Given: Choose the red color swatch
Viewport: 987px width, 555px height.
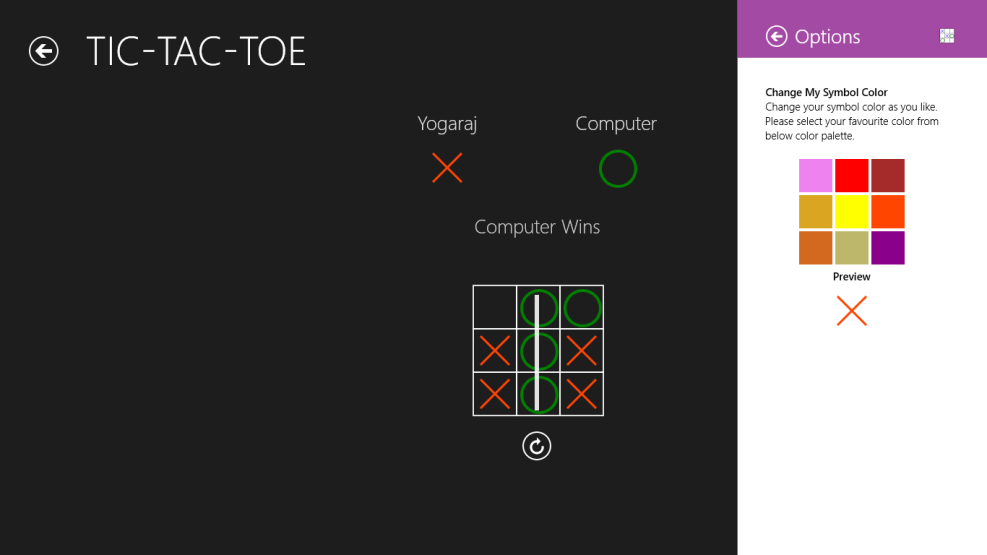Looking at the screenshot, I should coord(852,176).
